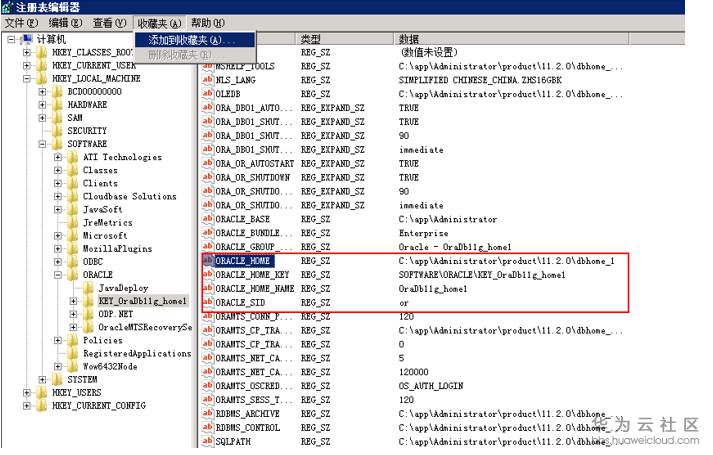This screenshot has width=713, height=455.
Task: Click the string icon of ORA_OR_SHUTDOWN
Action: (x=208, y=177)
